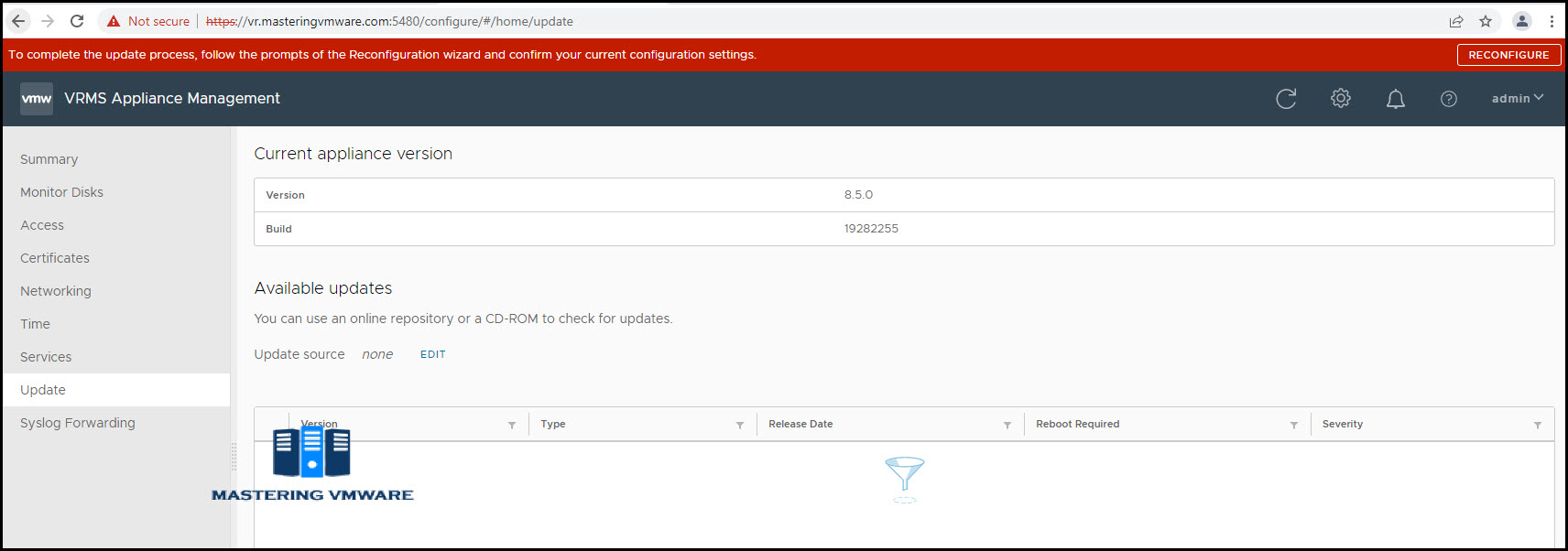Viewport: 1568px width, 551px height.
Task: Open the filter icon in the Severity column
Action: (1538, 425)
